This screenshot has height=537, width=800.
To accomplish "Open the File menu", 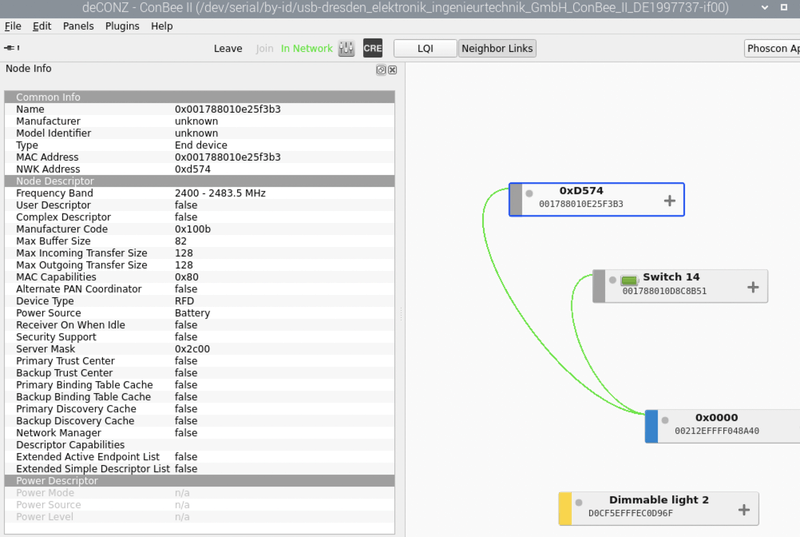I will [13, 26].
